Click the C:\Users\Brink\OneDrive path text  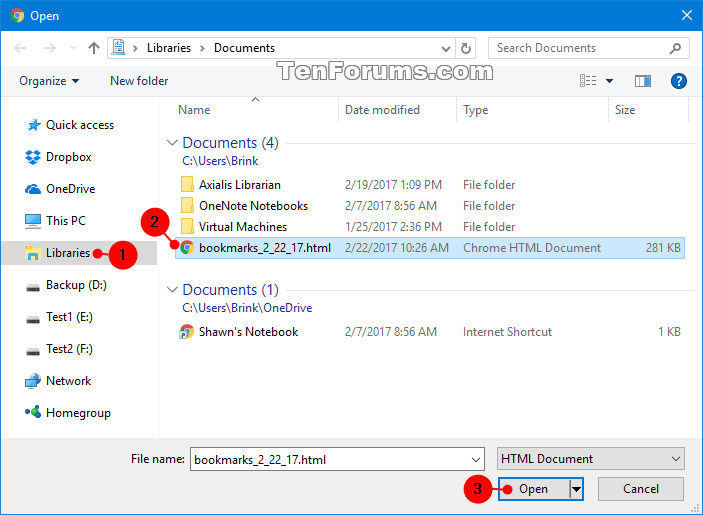(247, 308)
